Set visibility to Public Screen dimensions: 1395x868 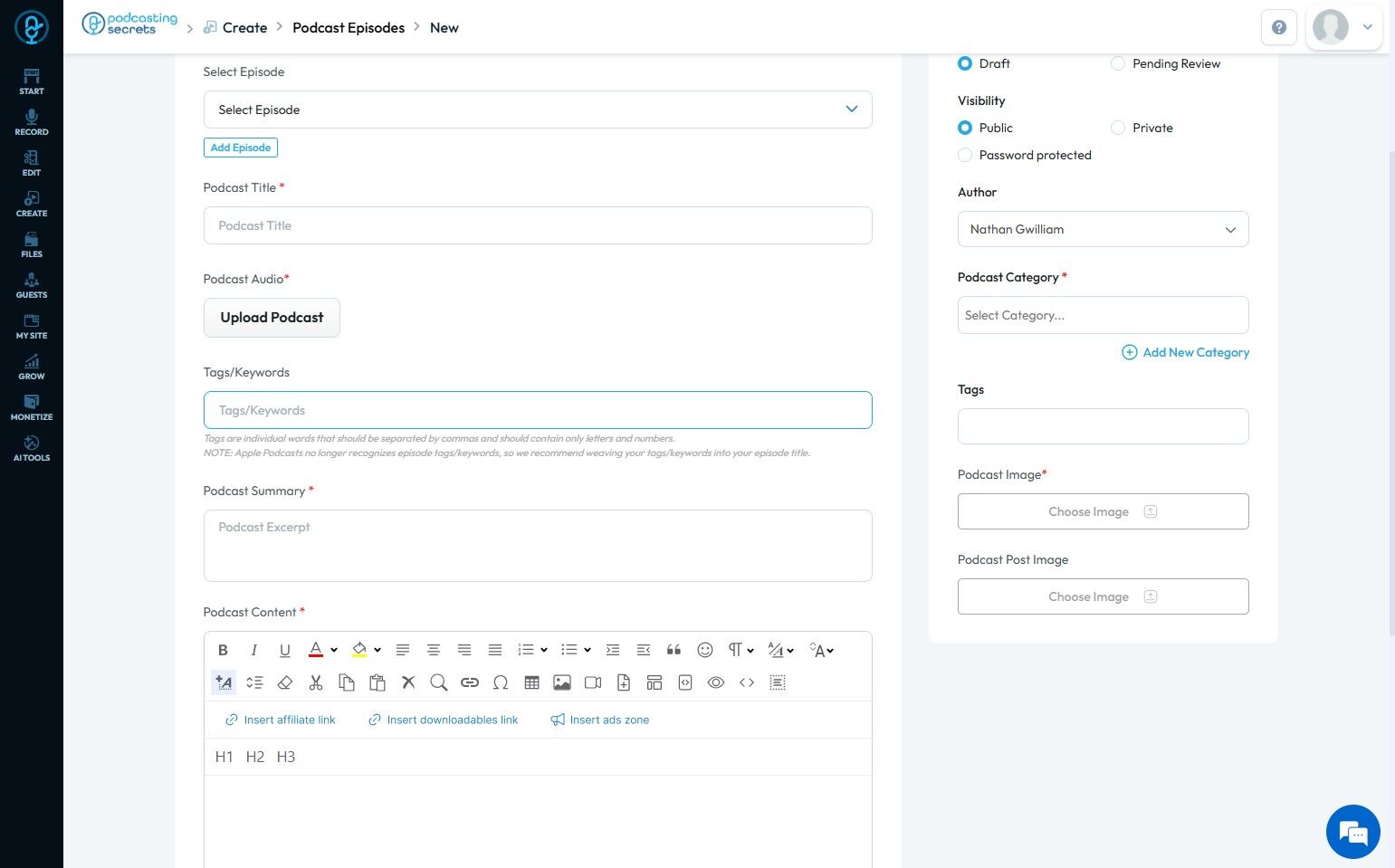pos(965,128)
